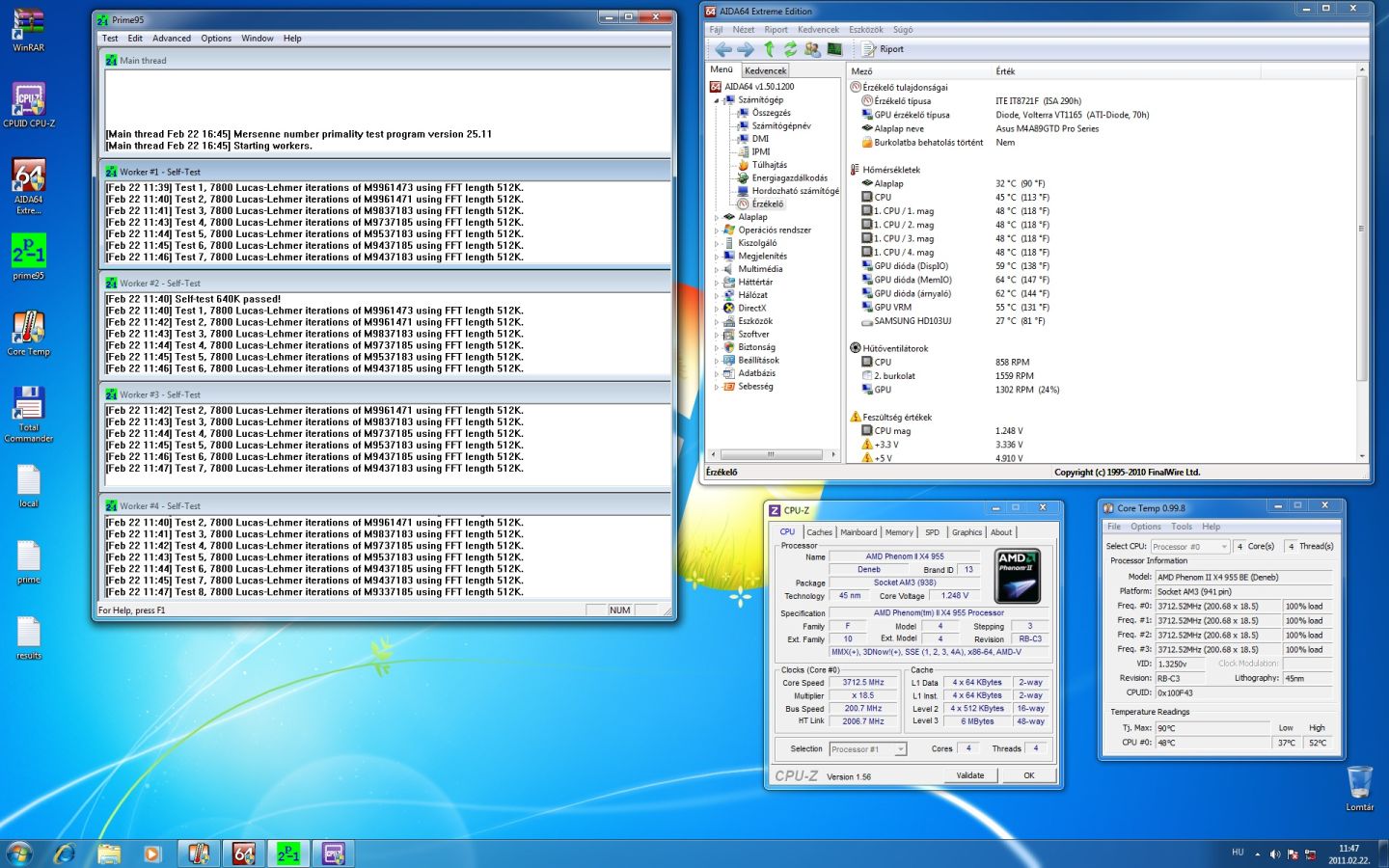Expand Kiszolgáló tree node
This screenshot has width=1389, height=868.
(x=717, y=243)
